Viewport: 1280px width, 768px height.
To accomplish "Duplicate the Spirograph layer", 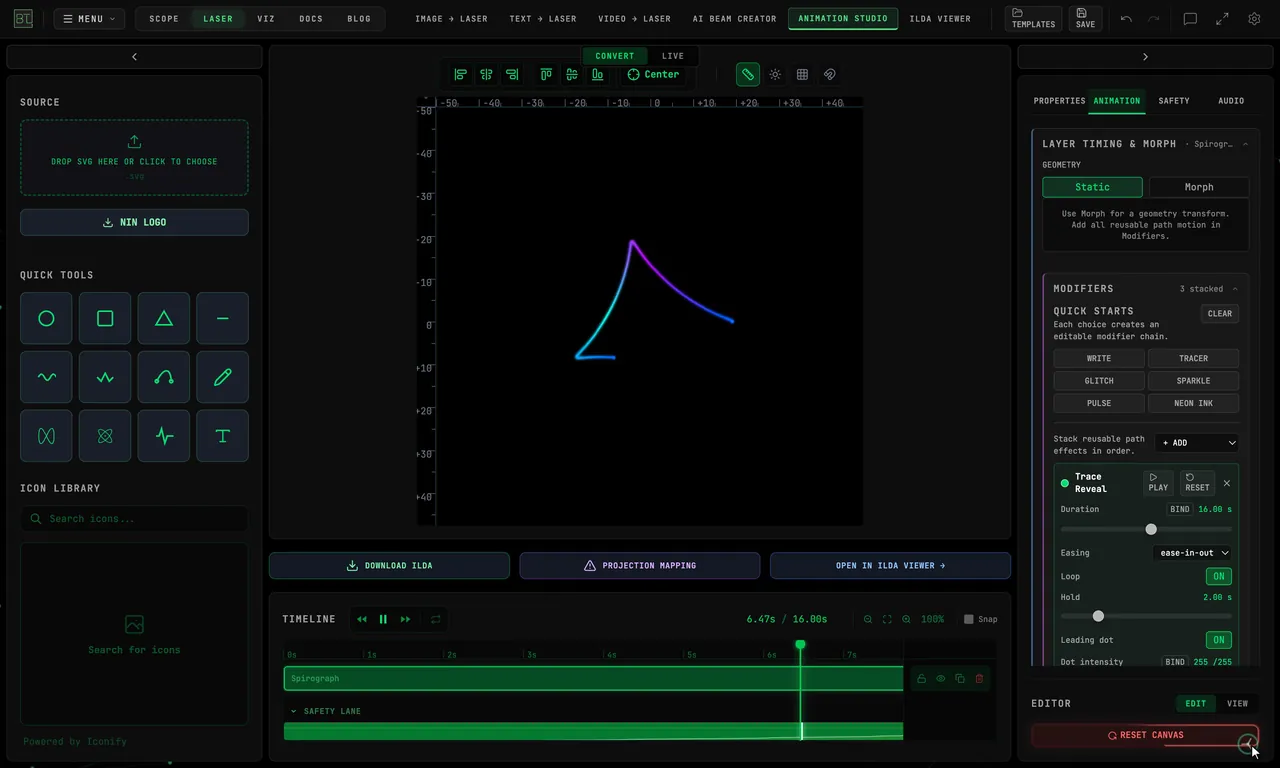I will tap(960, 679).
